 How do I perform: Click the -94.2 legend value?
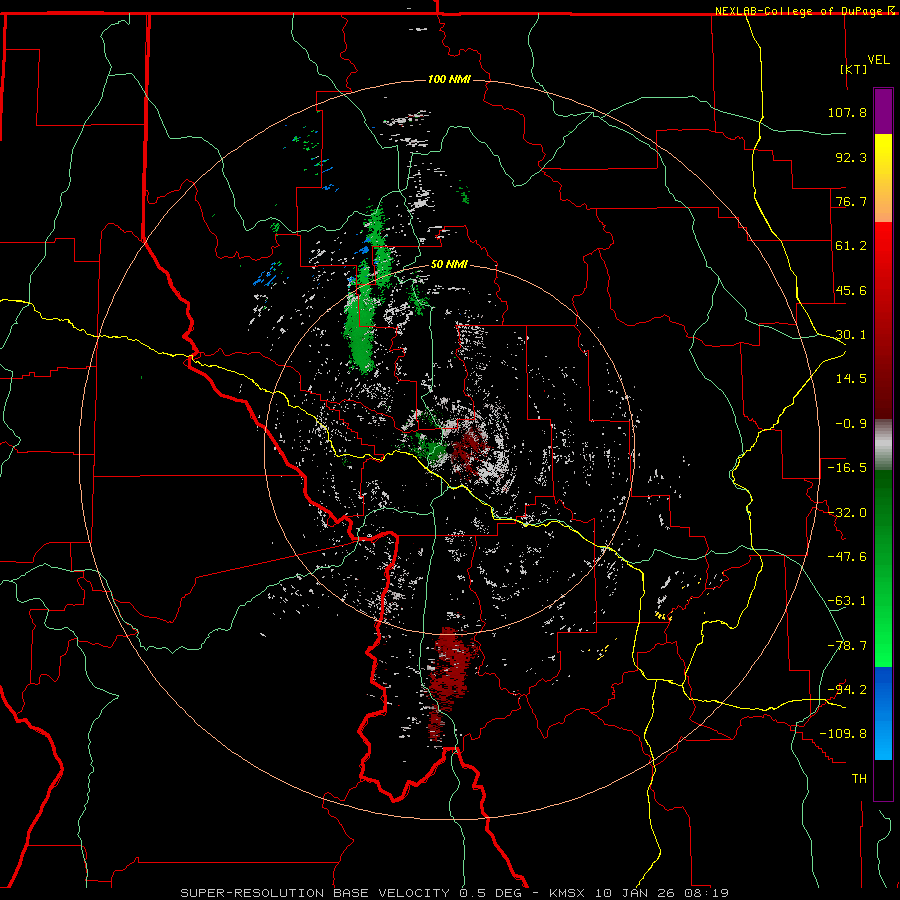coord(847,690)
